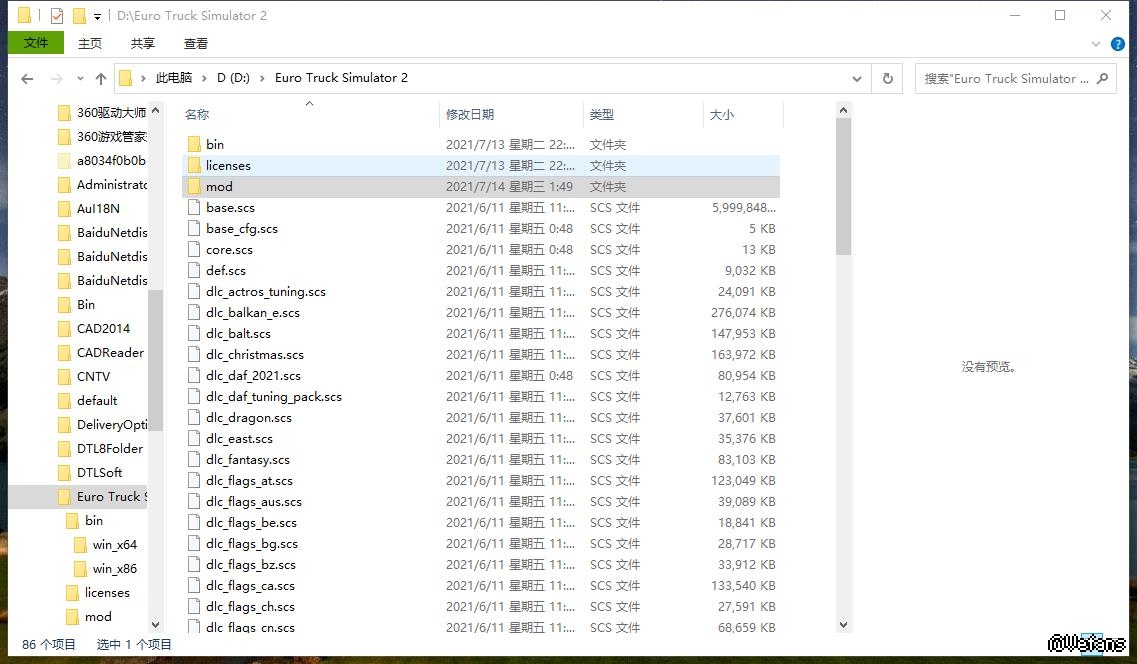Go up one folder level with the up arrow
The height and width of the screenshot is (664, 1137).
(100, 79)
